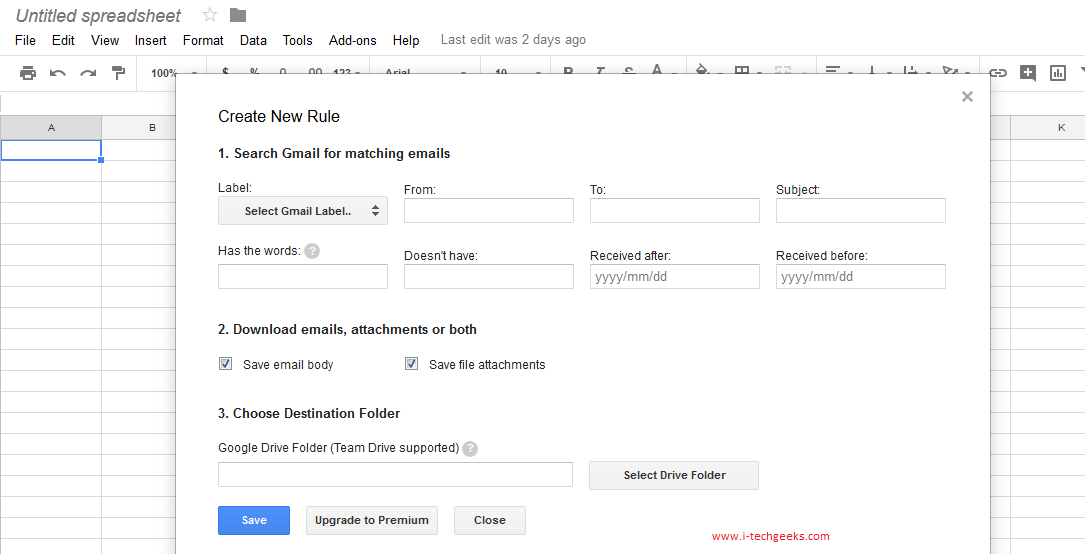Uncheck Save email body
Image resolution: width=1085 pixels, height=554 pixels.
point(226,364)
